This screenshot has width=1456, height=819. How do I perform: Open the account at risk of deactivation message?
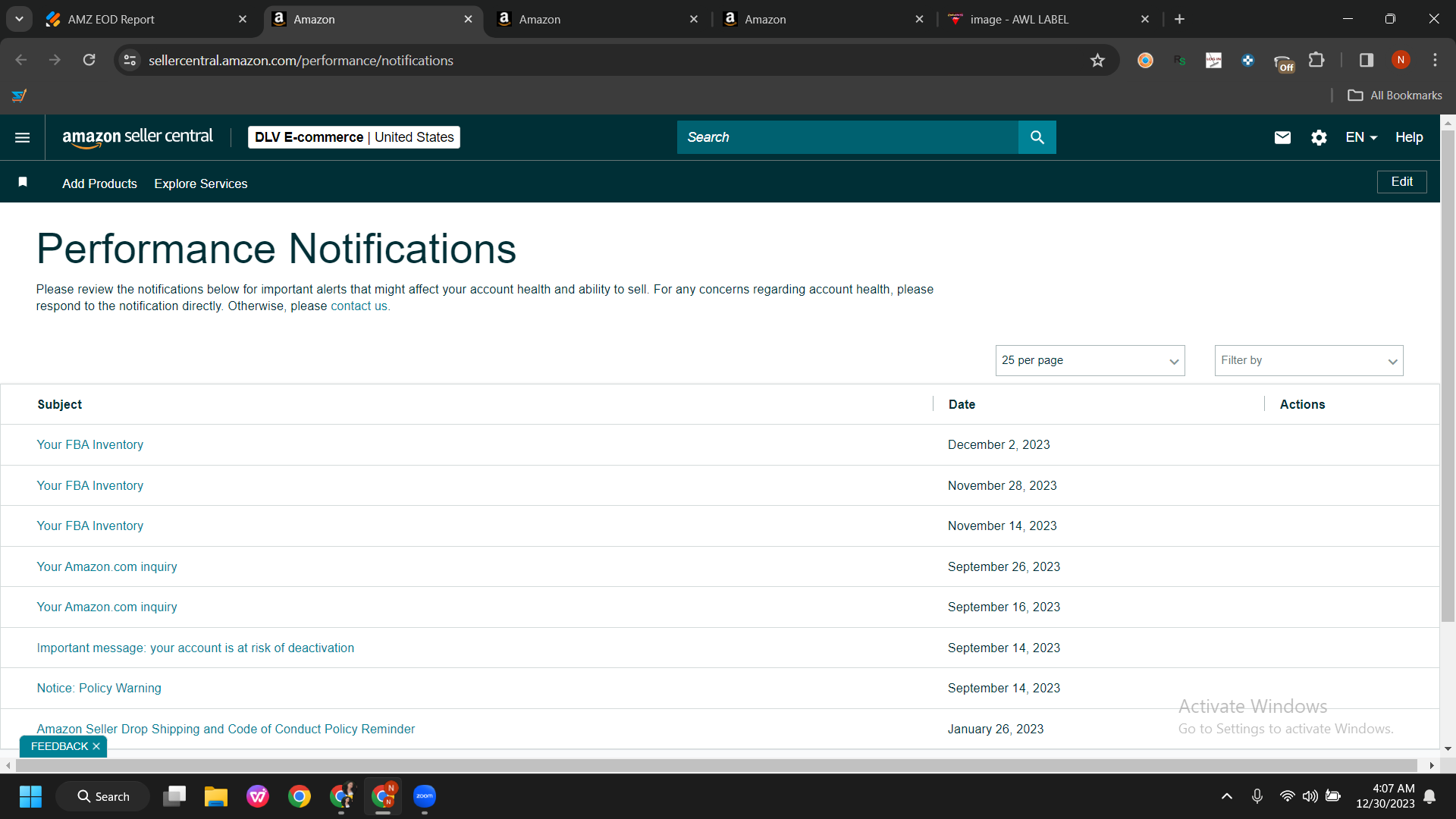[196, 648]
